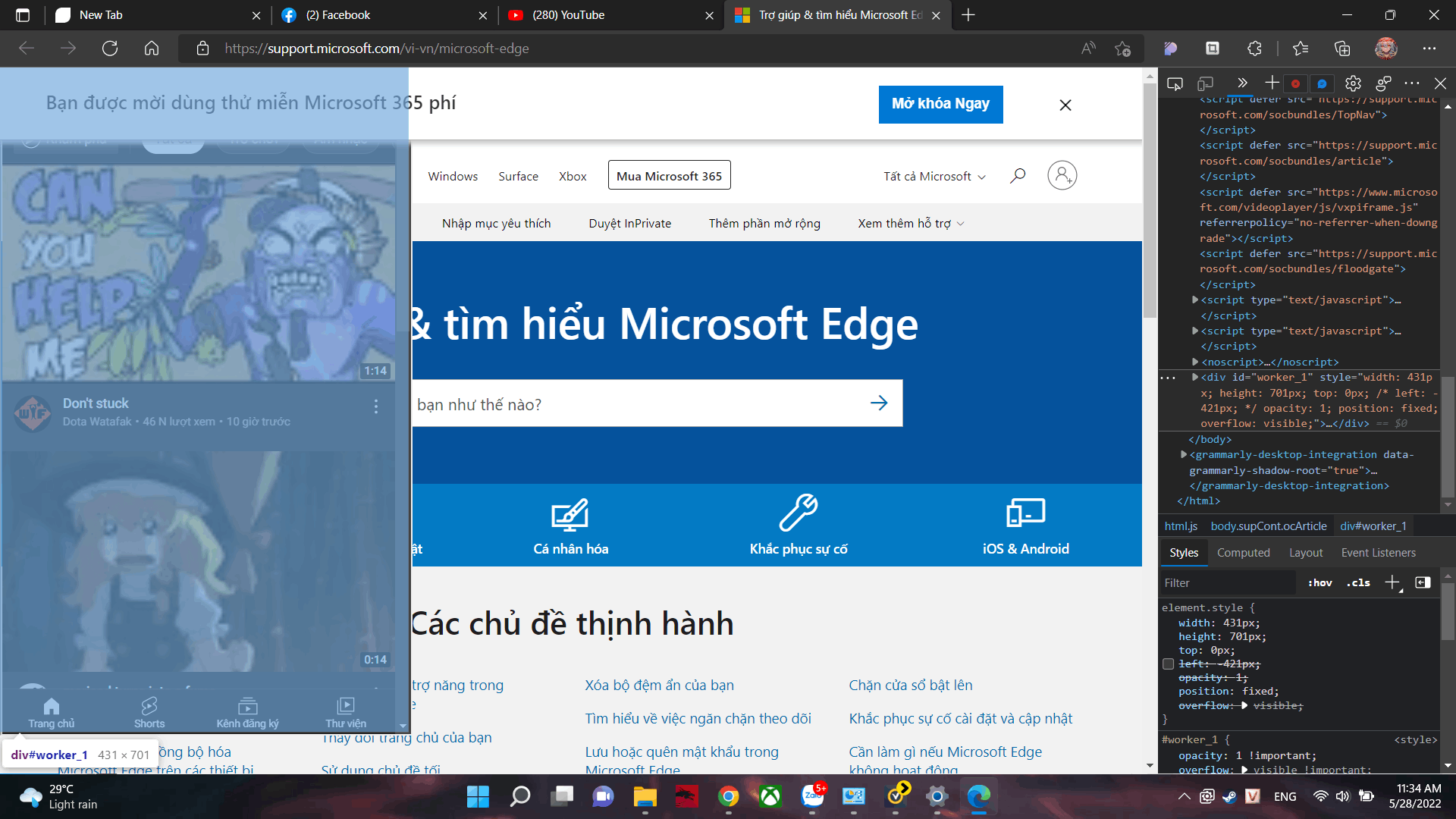Viewport: 1456px width, 819px height.
Task: Expand Xem thêm hỗ trợ menu
Action: click(x=911, y=223)
